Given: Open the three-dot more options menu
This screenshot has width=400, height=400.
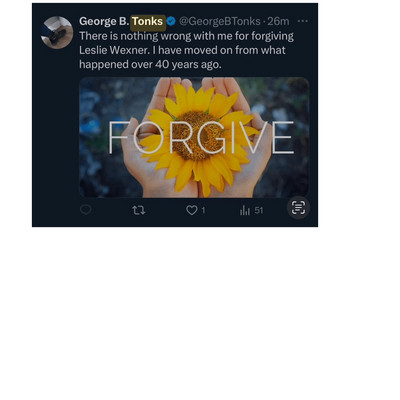Looking at the screenshot, I should point(302,21).
